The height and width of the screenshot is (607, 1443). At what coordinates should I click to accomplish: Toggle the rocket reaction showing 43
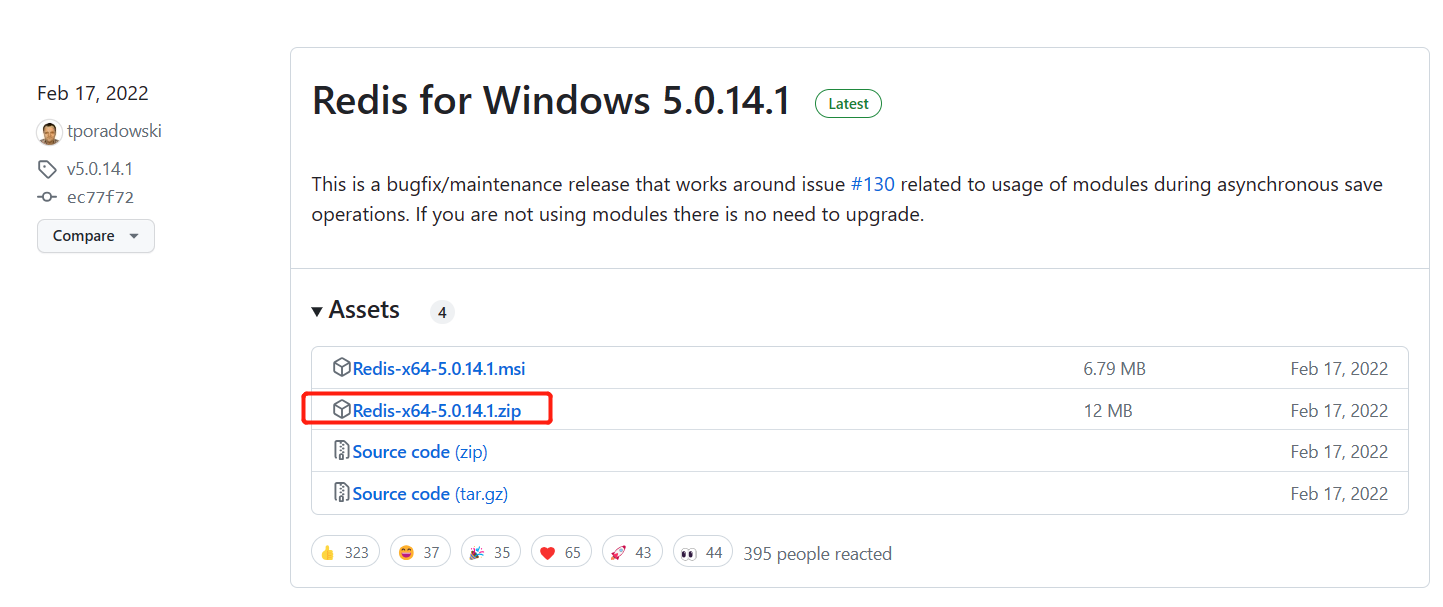pyautogui.click(x=632, y=551)
